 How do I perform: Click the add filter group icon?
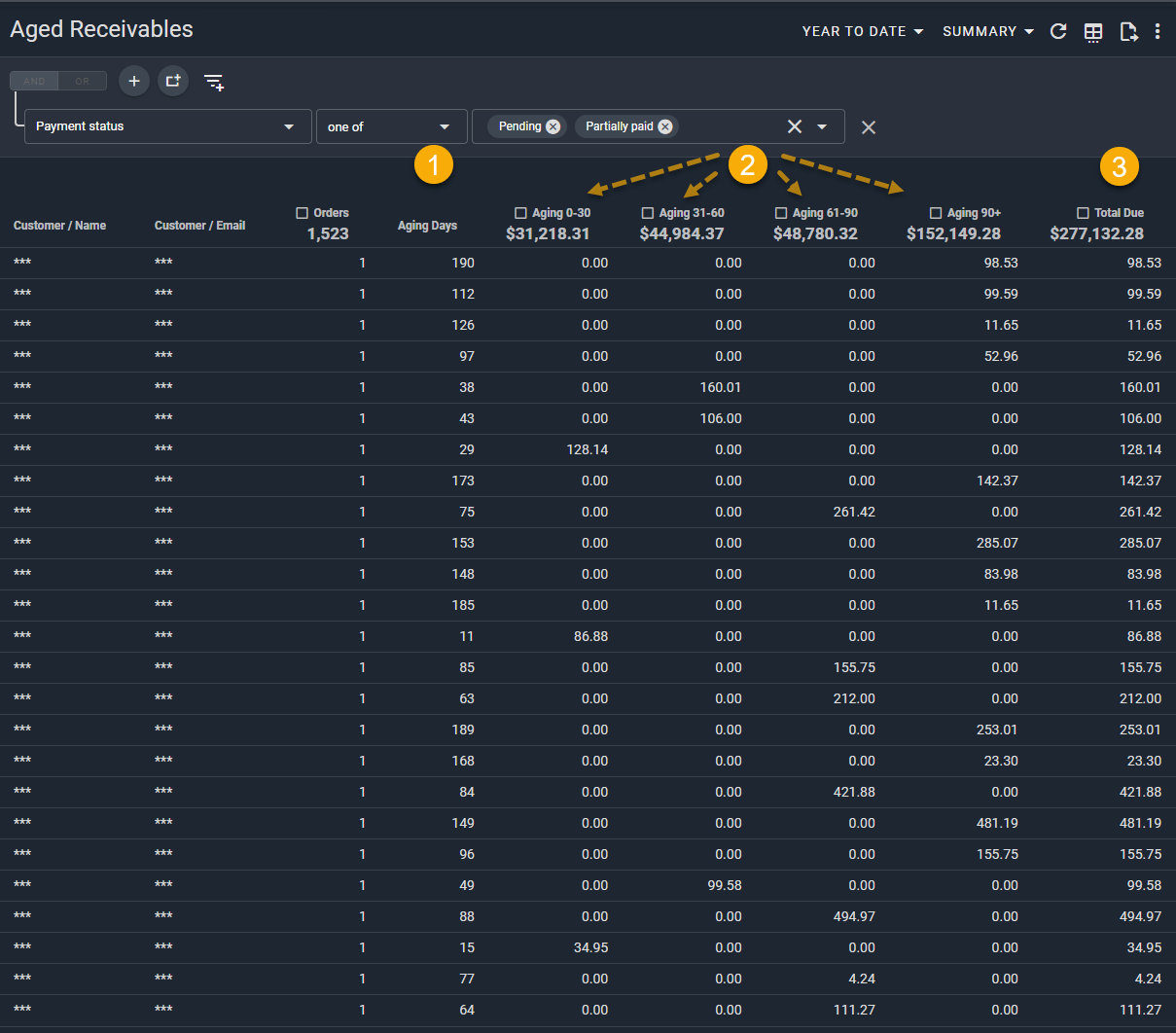coord(173,81)
